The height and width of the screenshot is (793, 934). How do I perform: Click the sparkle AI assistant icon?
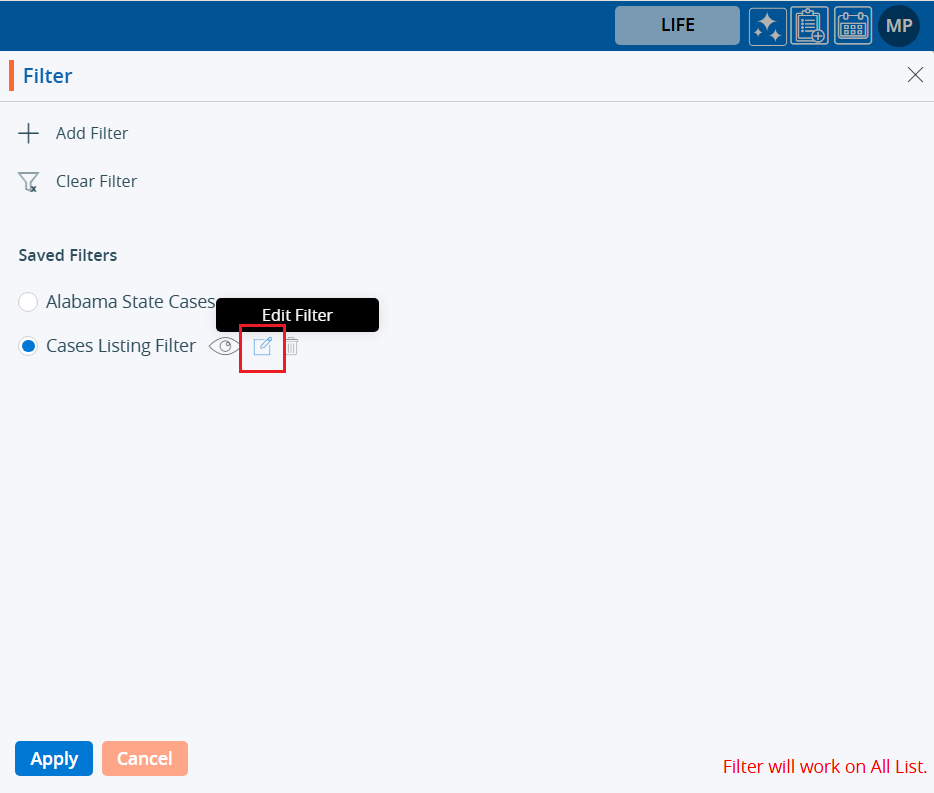coord(767,26)
